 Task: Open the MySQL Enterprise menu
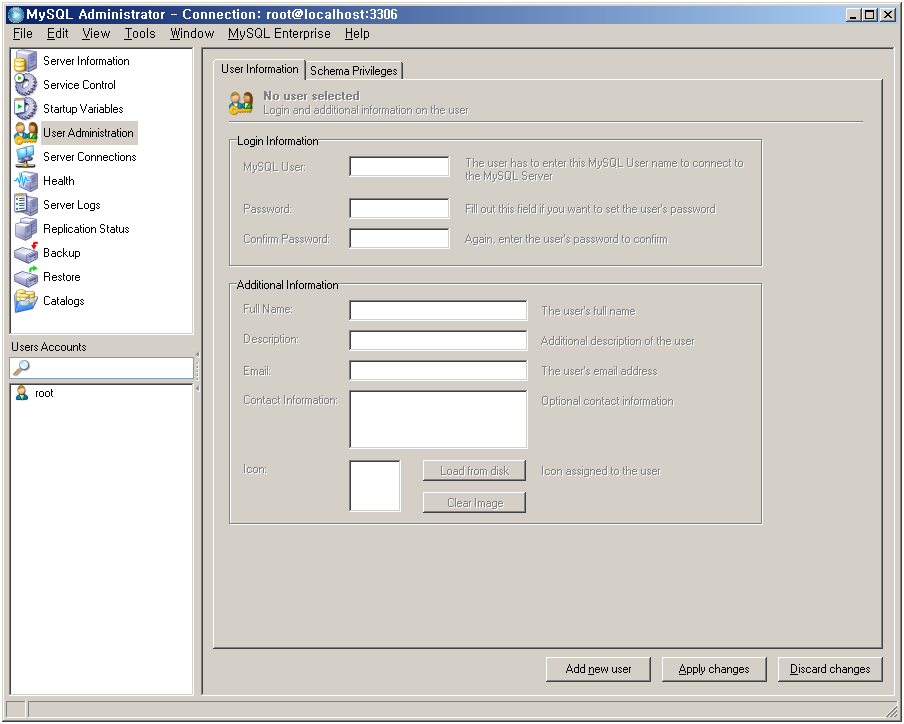[279, 33]
